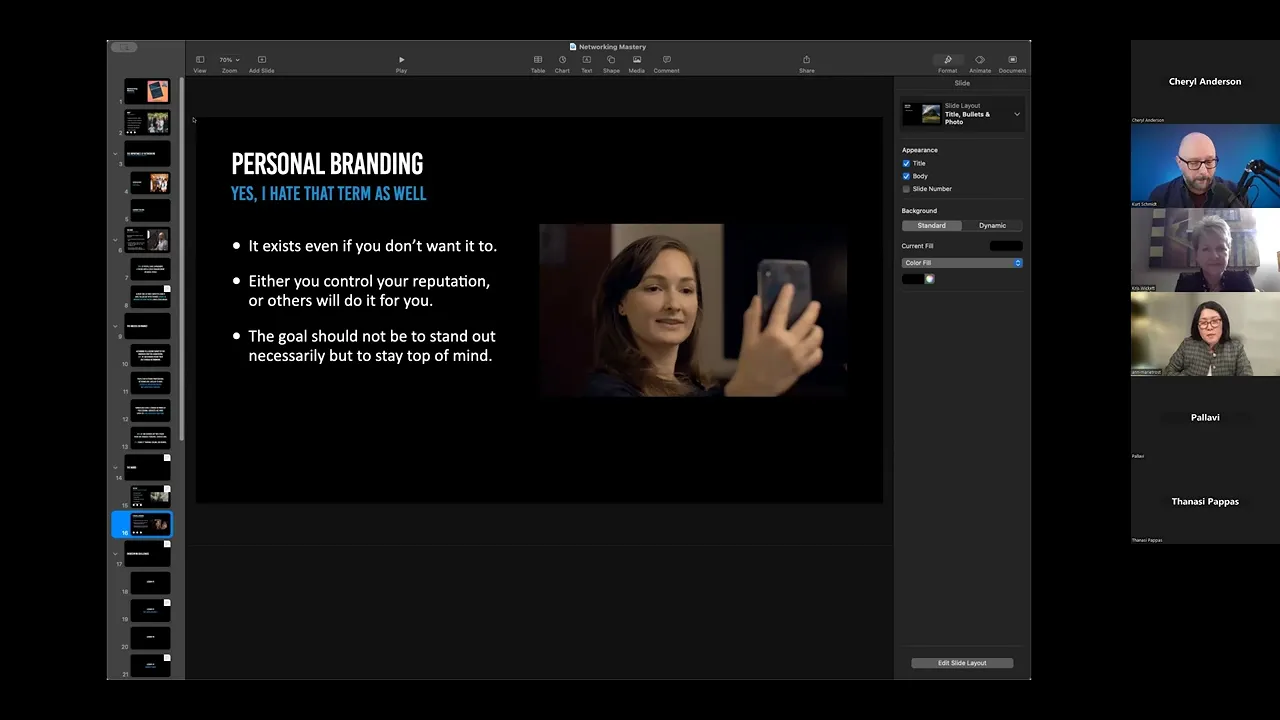Open the color wheel picker next to the fill swatch
1280x720 pixels.
tap(930, 279)
